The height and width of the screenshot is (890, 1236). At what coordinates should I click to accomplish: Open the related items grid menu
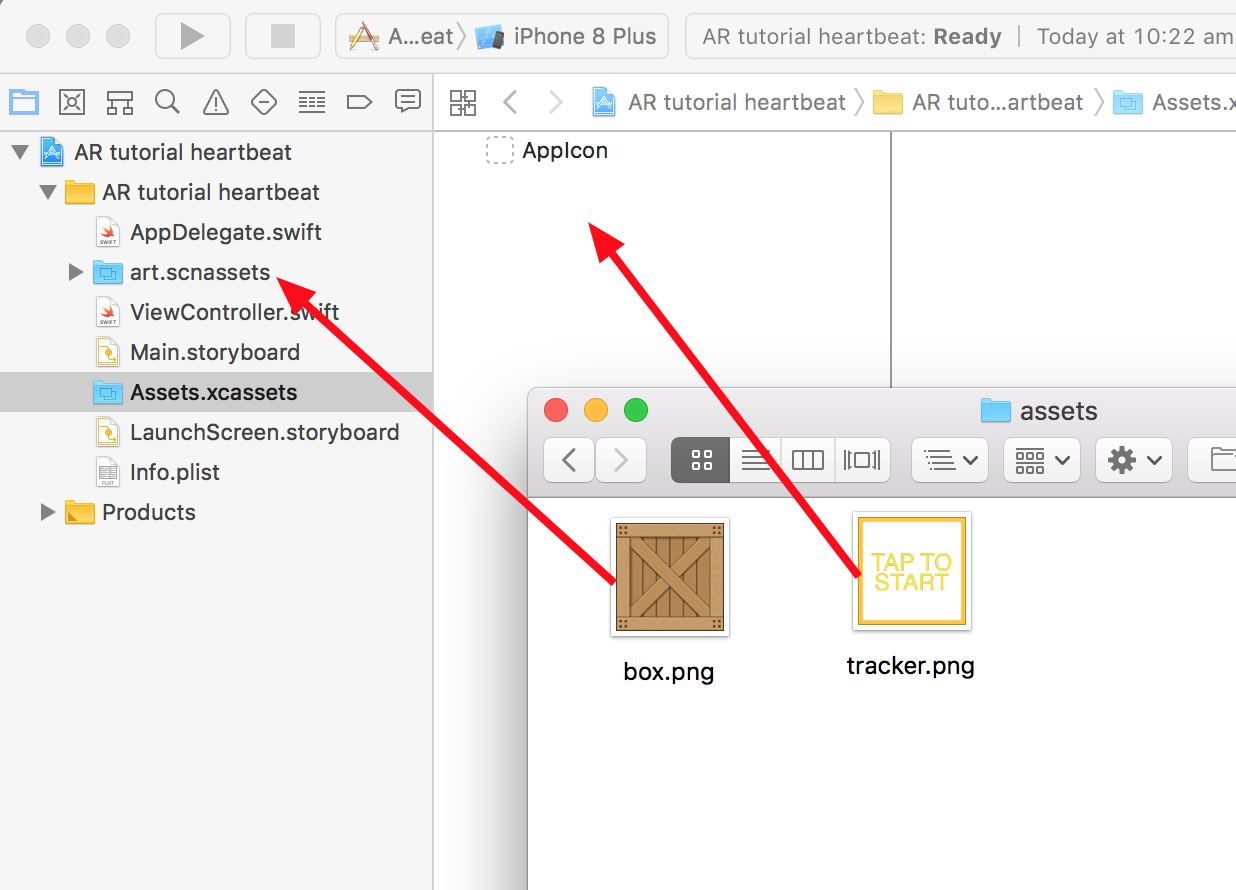(463, 102)
